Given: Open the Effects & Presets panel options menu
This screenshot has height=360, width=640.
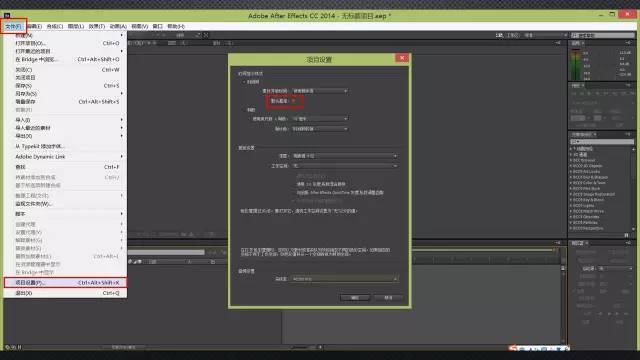Looking at the screenshot, I should [x=628, y=134].
